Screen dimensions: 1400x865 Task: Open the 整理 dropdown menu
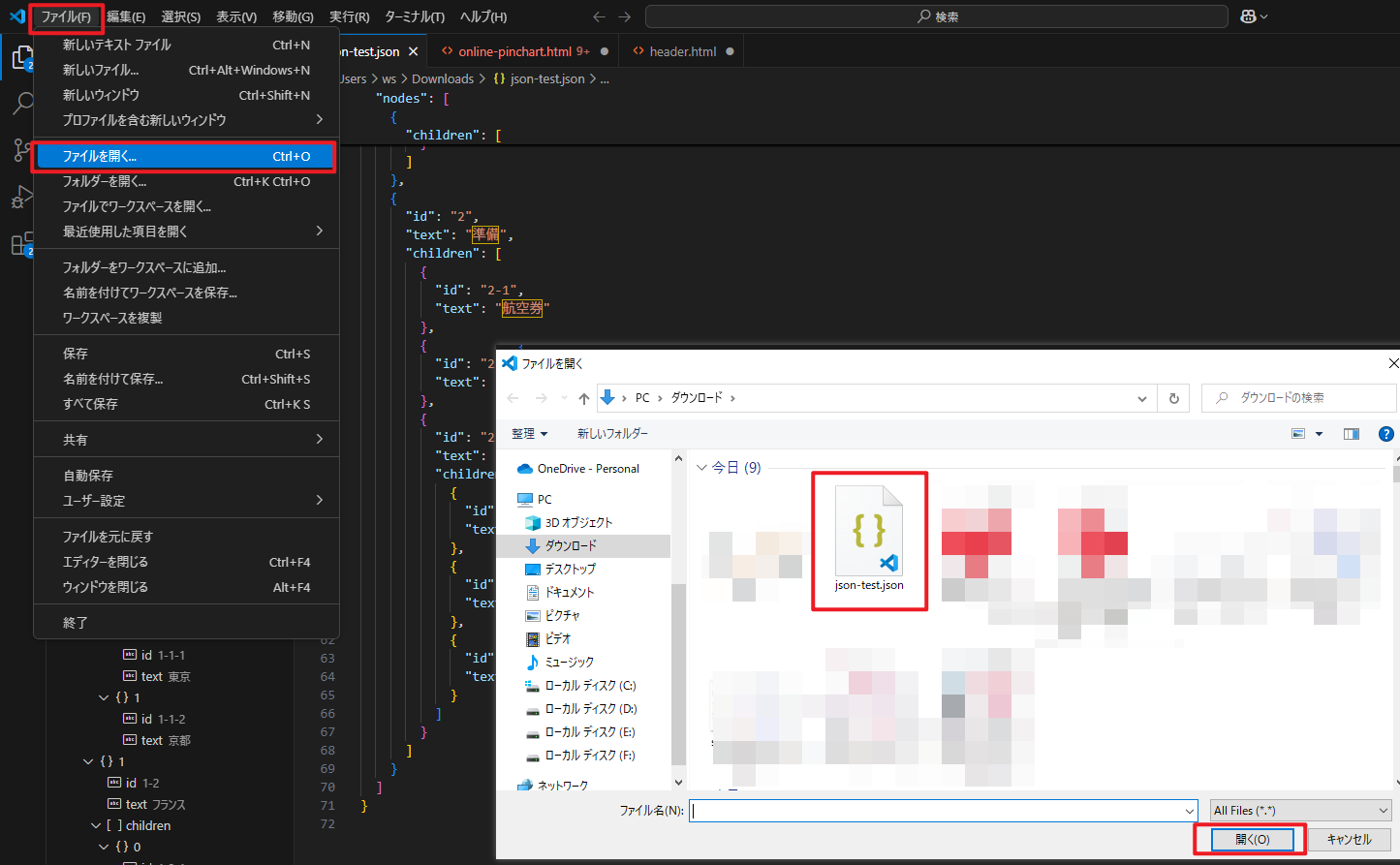click(x=530, y=434)
